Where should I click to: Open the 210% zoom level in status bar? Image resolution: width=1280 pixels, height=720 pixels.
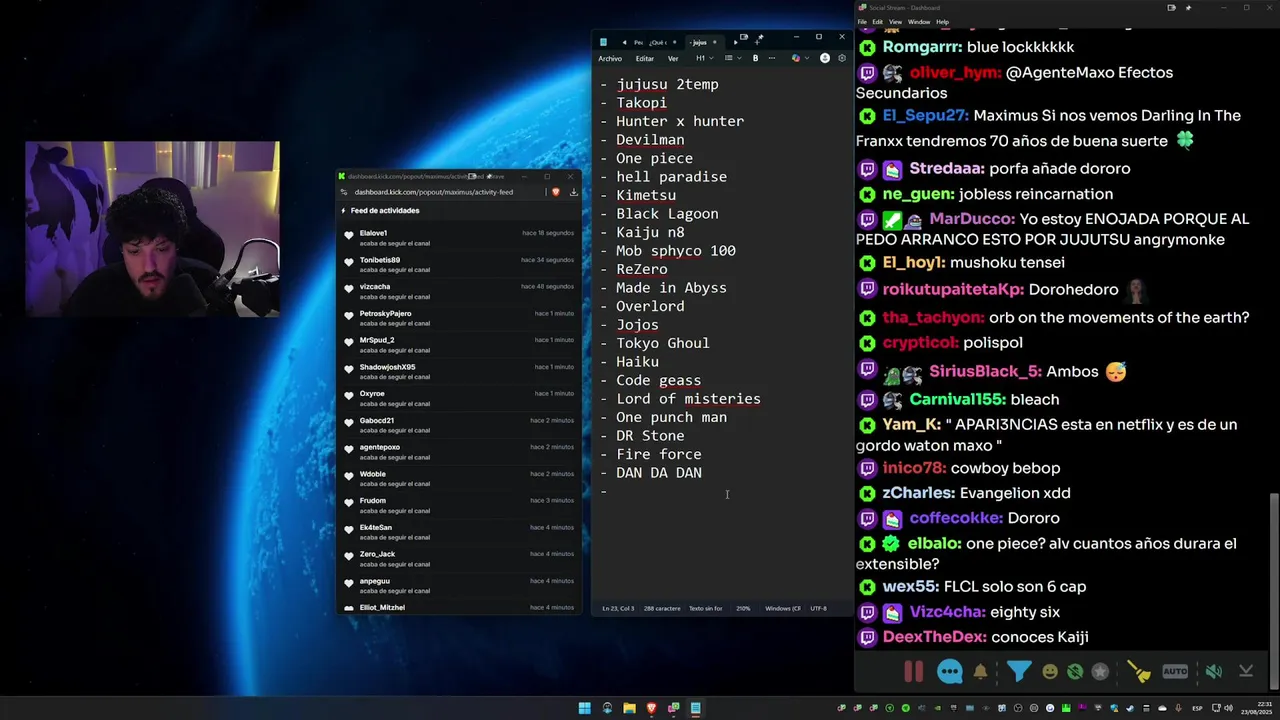click(743, 608)
